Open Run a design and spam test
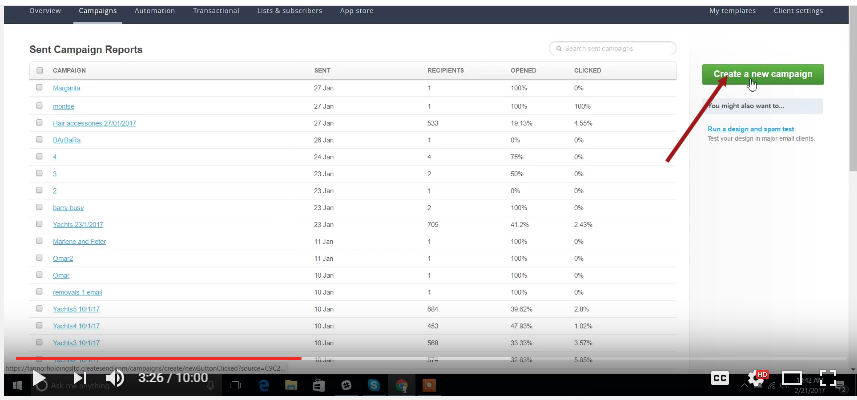 751,129
